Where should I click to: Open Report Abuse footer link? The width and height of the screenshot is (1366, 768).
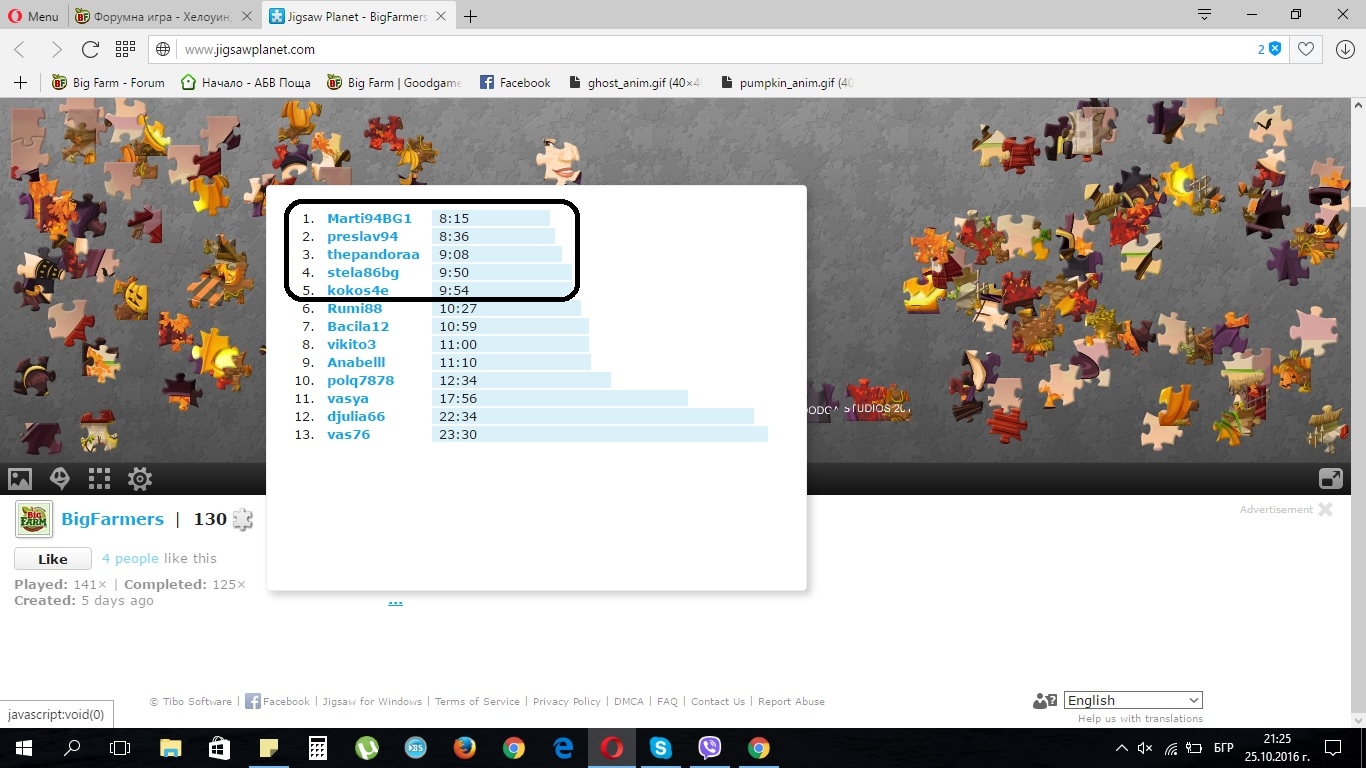[x=791, y=701]
